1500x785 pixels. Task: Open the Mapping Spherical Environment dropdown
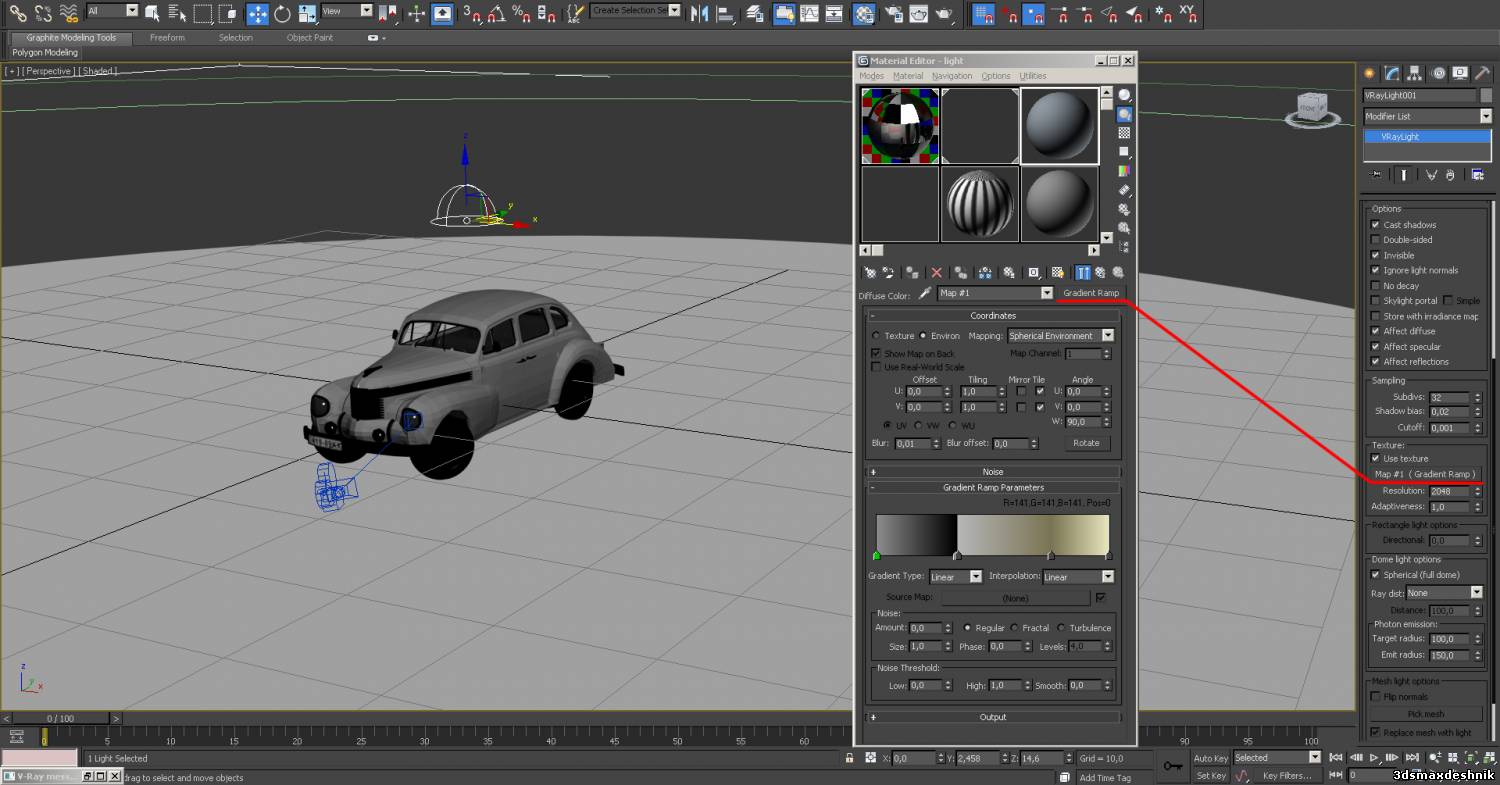(x=1061, y=336)
